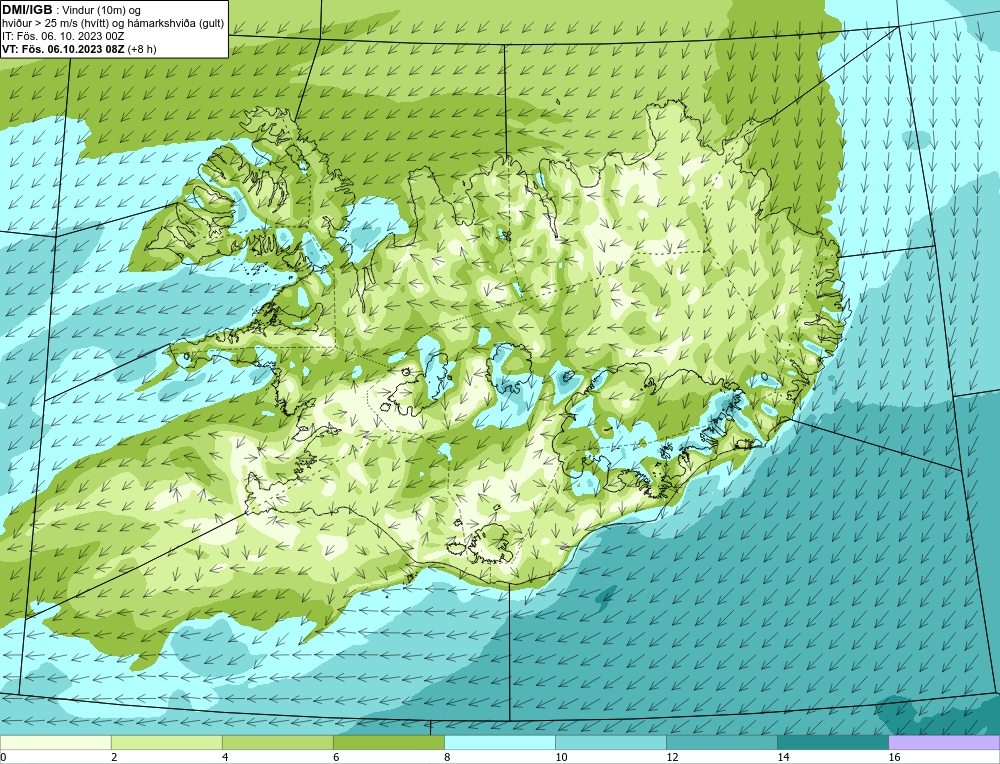
Task: Click the legend scale label '4'
Action: 225,757
